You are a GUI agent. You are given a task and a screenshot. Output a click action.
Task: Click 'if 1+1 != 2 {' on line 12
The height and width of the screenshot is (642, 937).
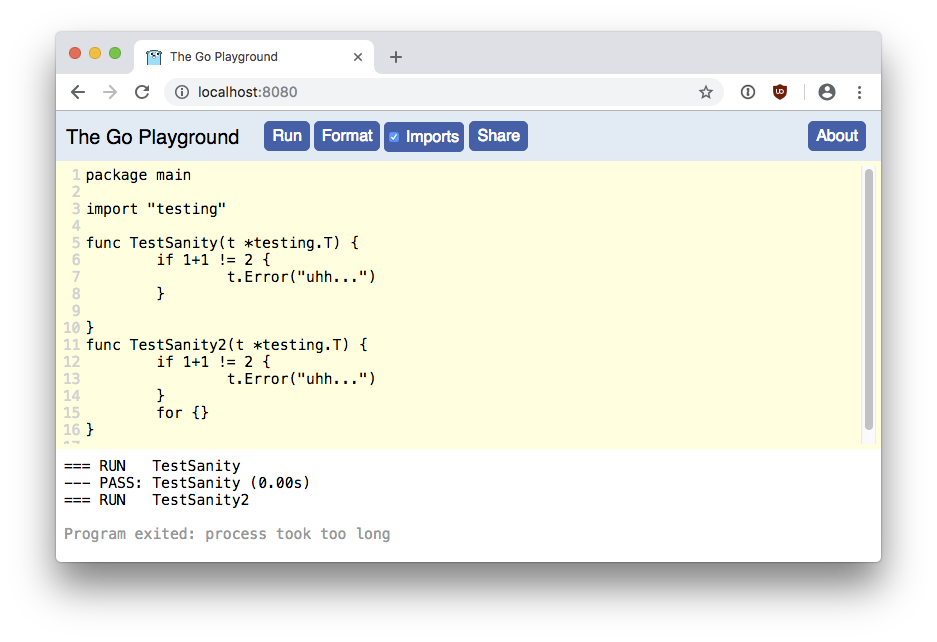pos(213,362)
